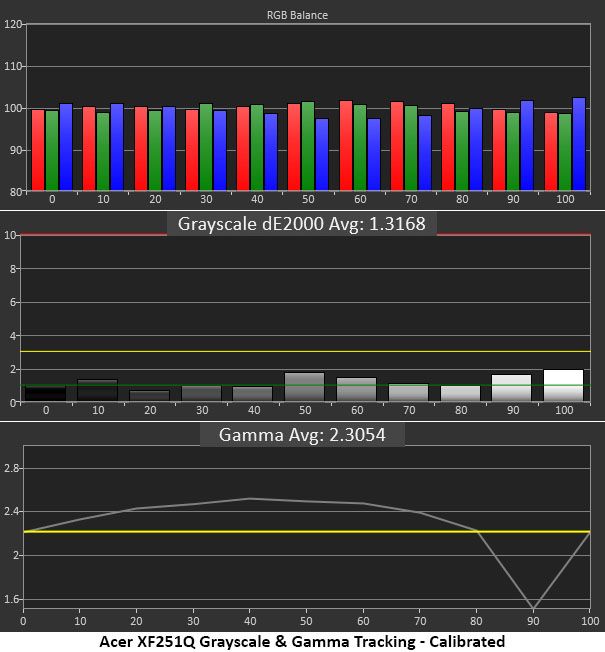Viewport: 605px width, 652px height.
Task: Click the white dE bar at 100 in Grayscale chart
Action: pos(564,385)
